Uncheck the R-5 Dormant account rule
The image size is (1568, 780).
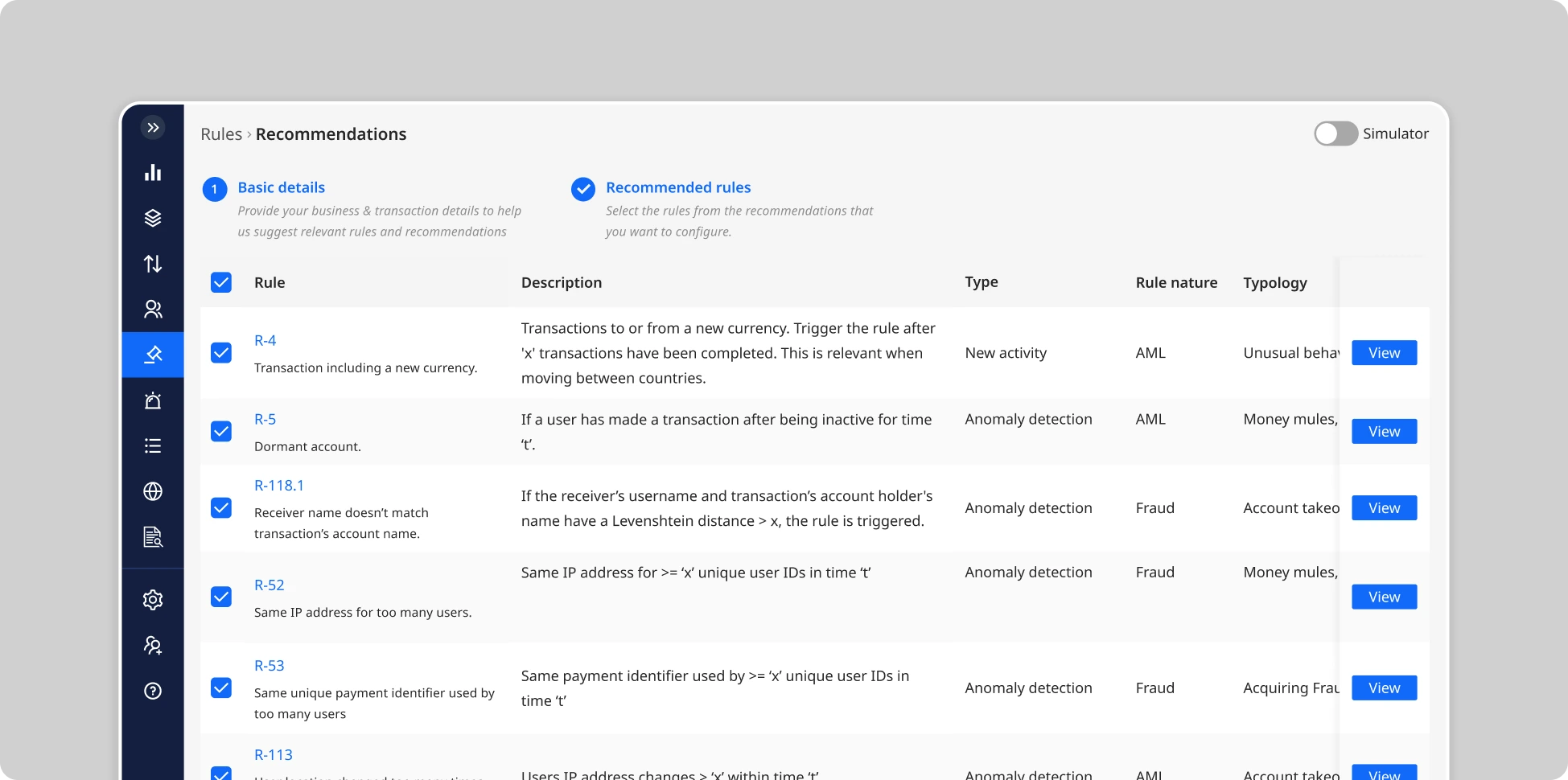[x=221, y=431]
